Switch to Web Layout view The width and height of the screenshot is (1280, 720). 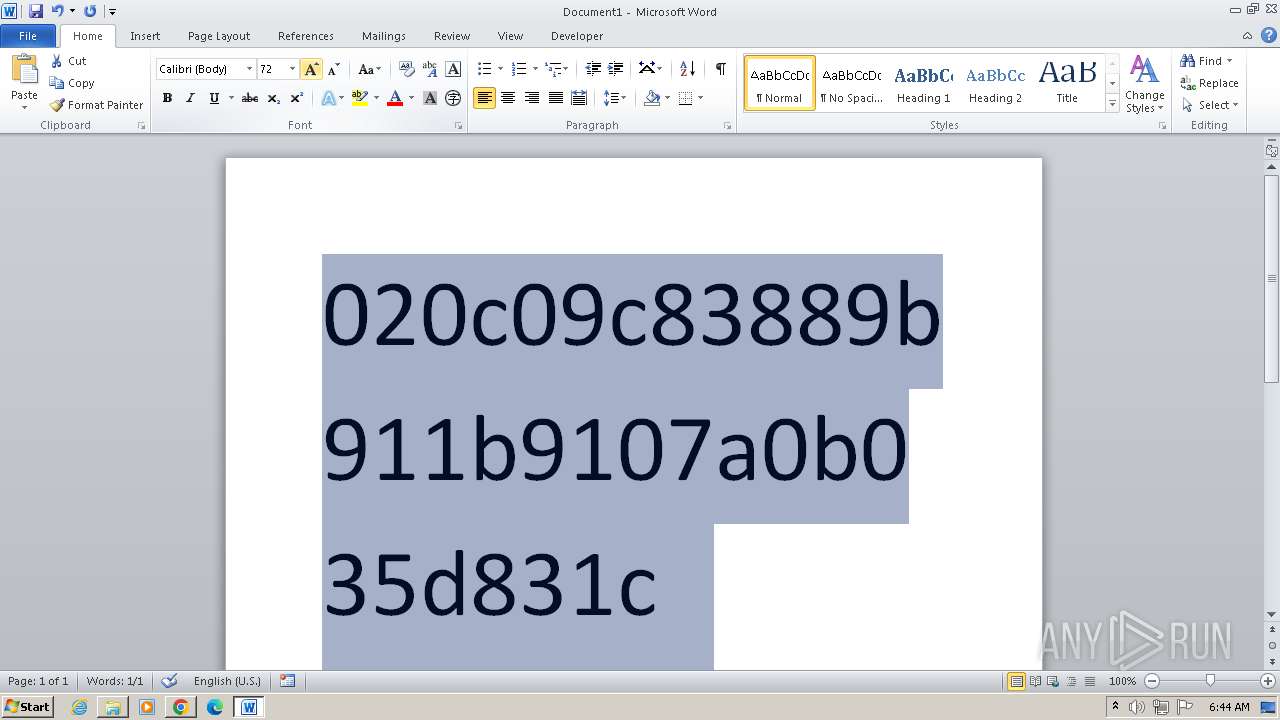tap(1052, 681)
